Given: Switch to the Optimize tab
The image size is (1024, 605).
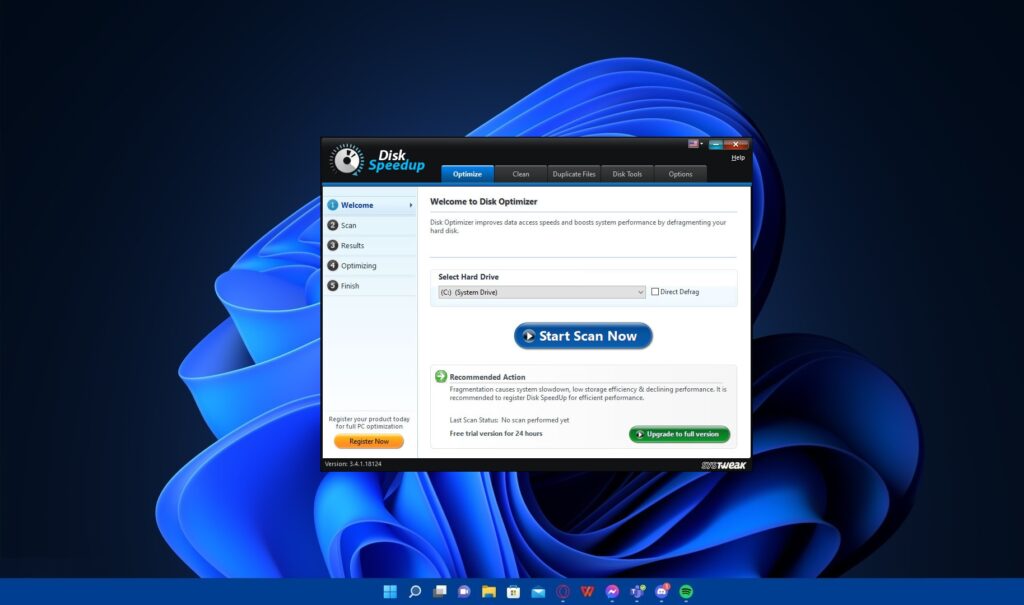Looking at the screenshot, I should pyautogui.click(x=467, y=174).
